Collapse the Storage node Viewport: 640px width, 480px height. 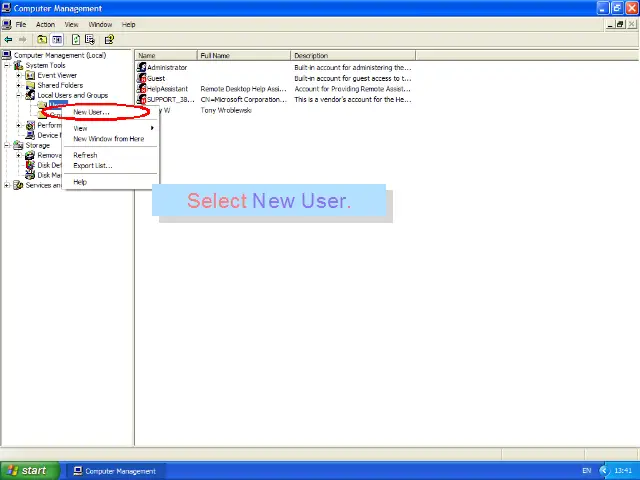[x=7, y=145]
